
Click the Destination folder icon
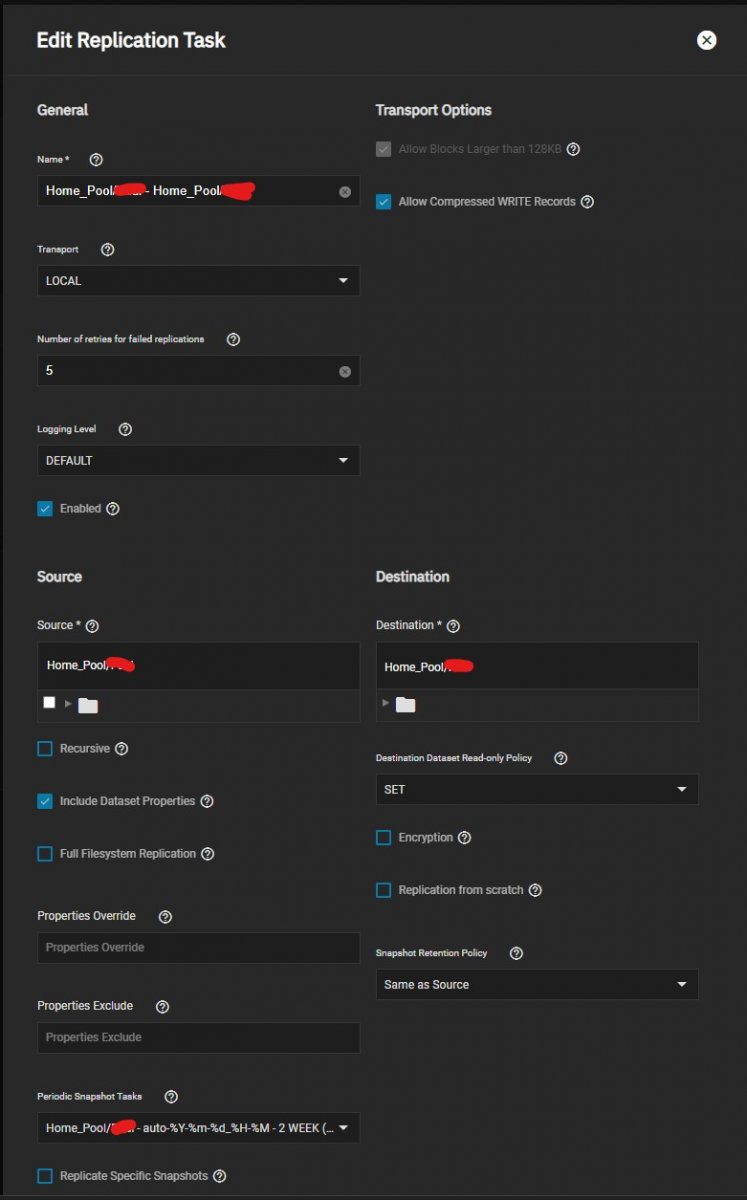(405, 705)
